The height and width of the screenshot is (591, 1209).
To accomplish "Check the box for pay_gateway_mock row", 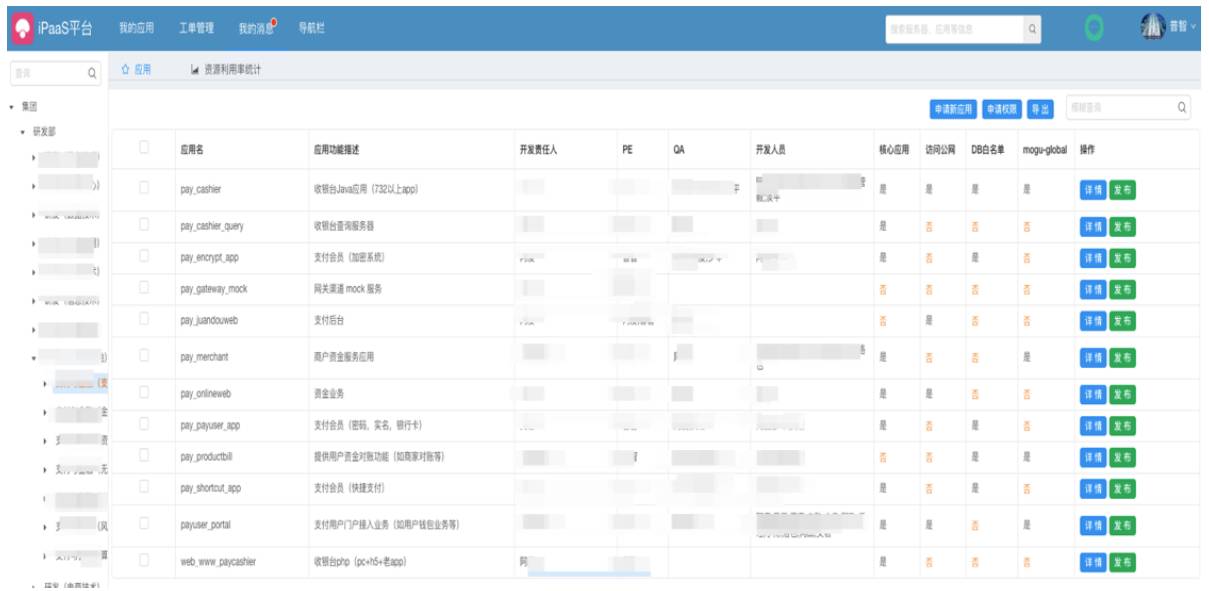I will click(x=144, y=288).
